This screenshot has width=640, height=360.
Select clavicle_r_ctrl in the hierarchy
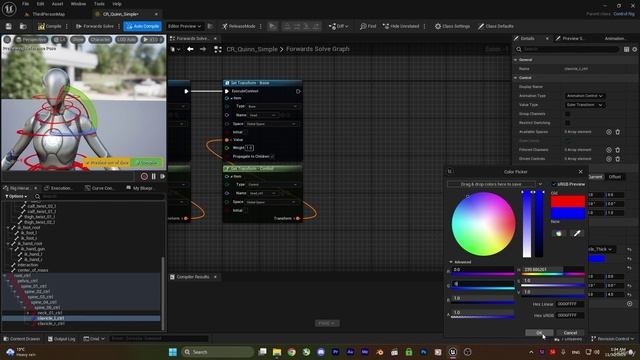tap(51, 323)
